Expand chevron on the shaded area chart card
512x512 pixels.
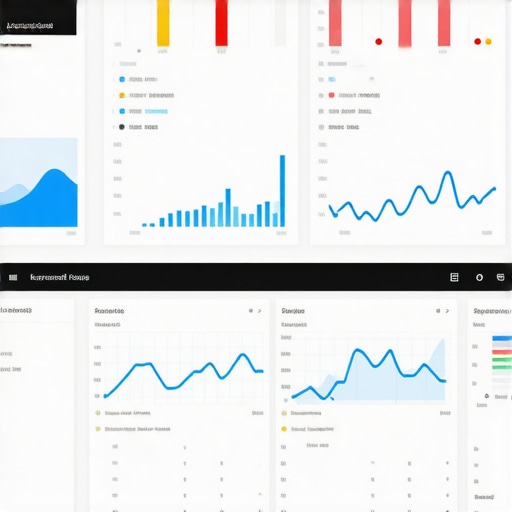click(x=447, y=311)
